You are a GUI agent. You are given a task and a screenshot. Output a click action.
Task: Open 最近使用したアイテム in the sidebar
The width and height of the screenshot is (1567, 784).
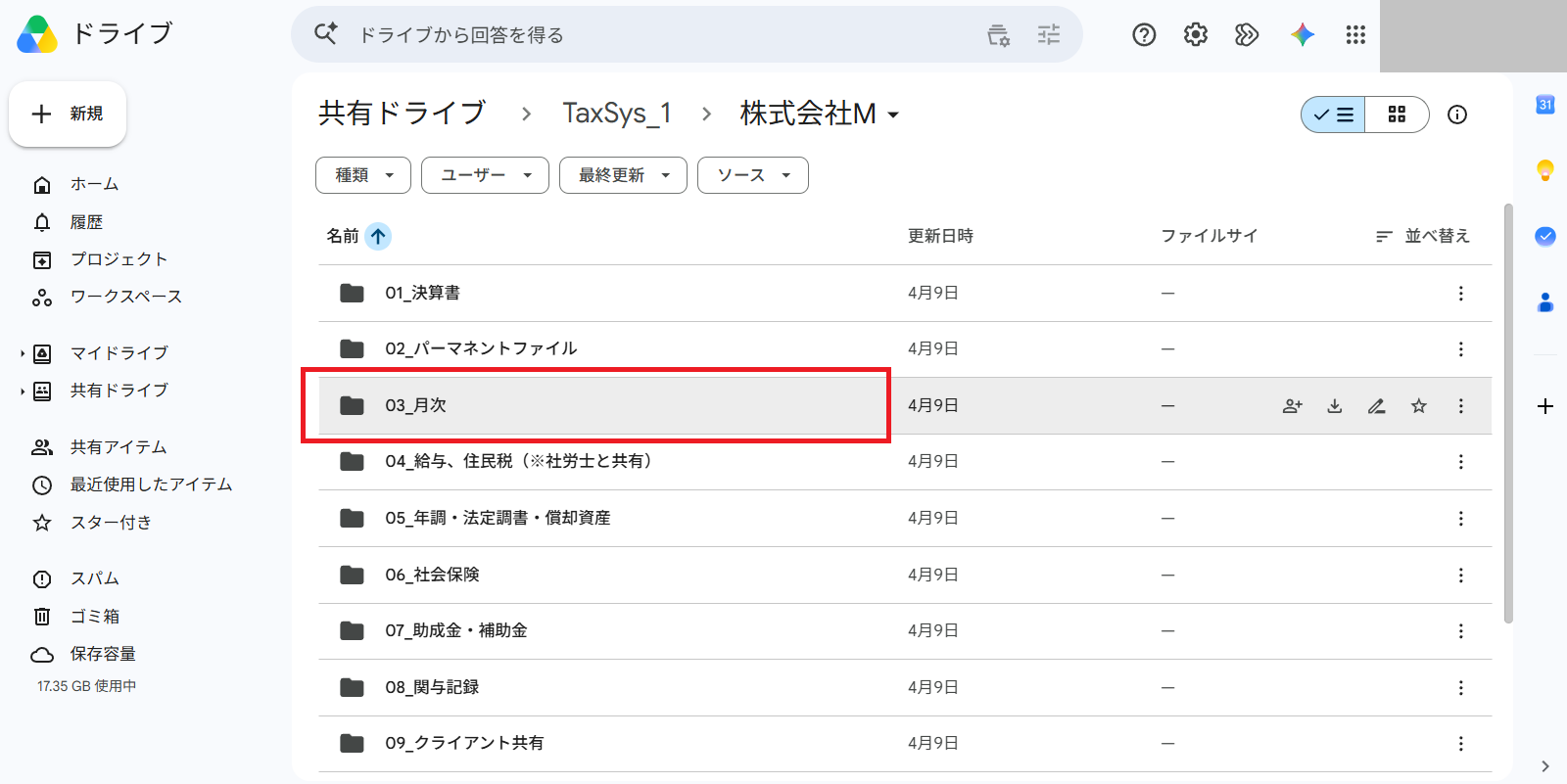point(151,484)
